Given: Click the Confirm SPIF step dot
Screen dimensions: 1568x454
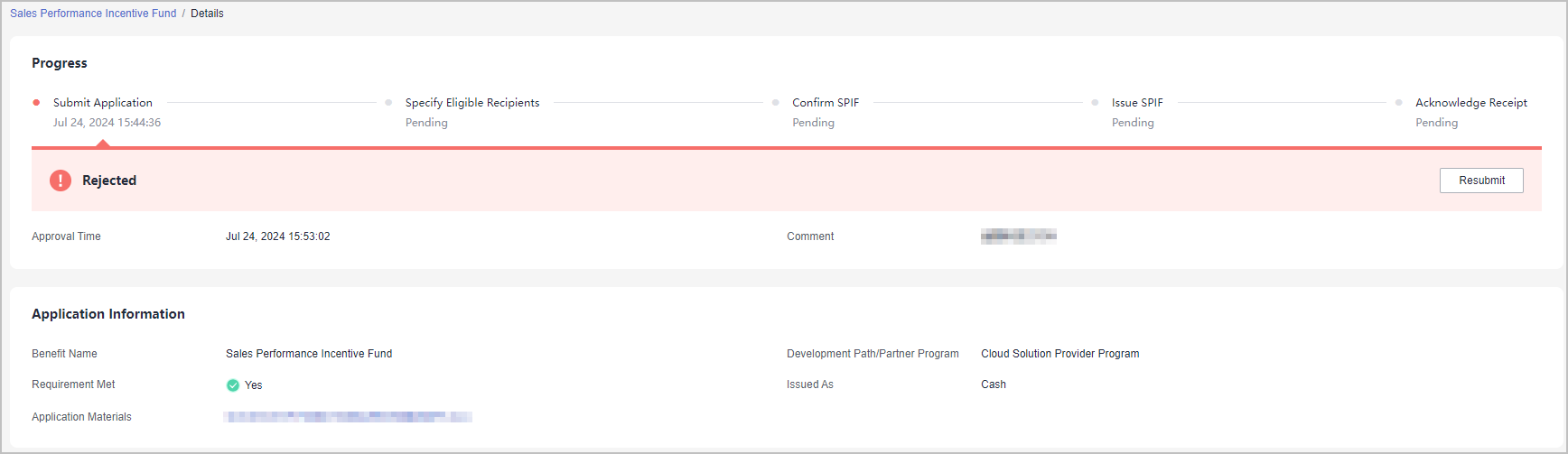Looking at the screenshot, I should tap(775, 103).
